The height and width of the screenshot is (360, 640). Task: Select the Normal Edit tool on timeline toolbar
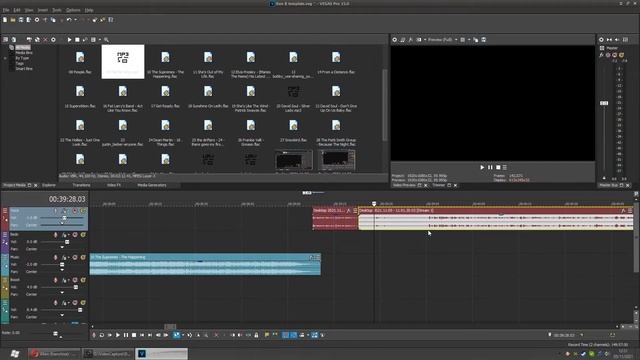pyautogui.click(x=176, y=335)
